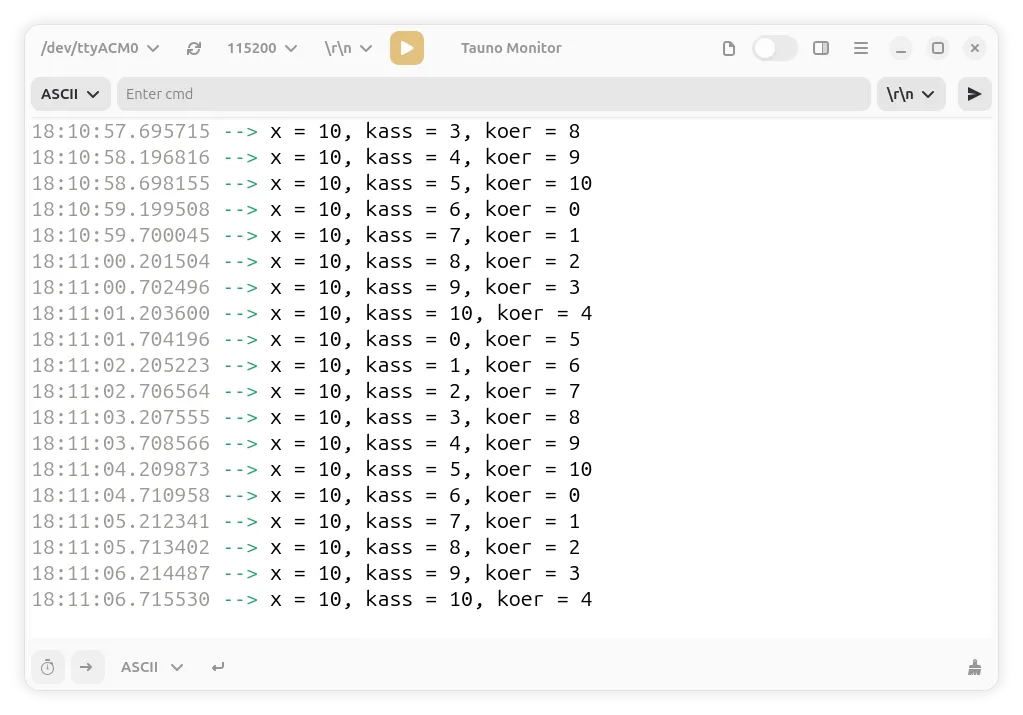Click the log line timestamped 18:11:04.710958
This screenshot has height=715, width=1023.
306,495
